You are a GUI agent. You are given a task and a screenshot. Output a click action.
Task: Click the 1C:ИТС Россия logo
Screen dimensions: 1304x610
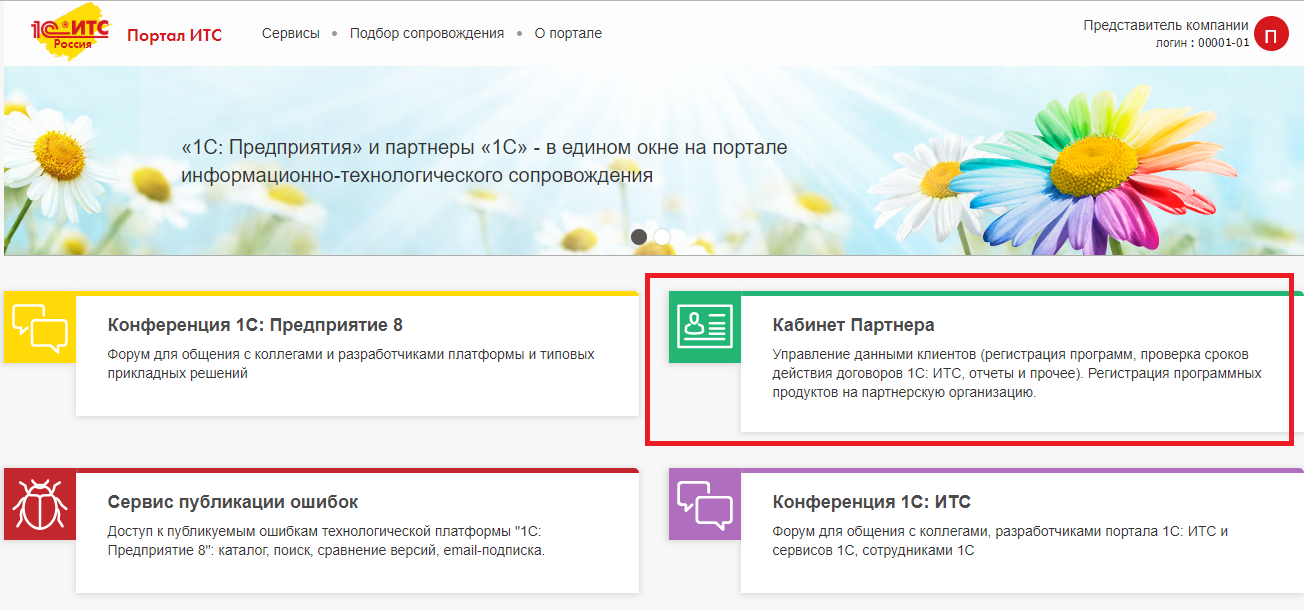point(70,34)
